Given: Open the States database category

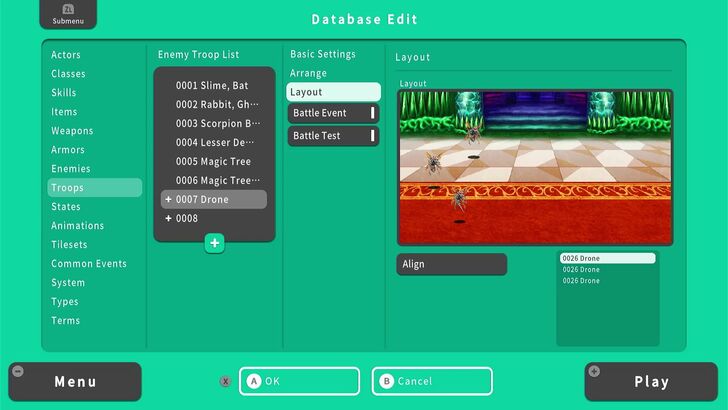Looking at the screenshot, I should [x=65, y=207].
